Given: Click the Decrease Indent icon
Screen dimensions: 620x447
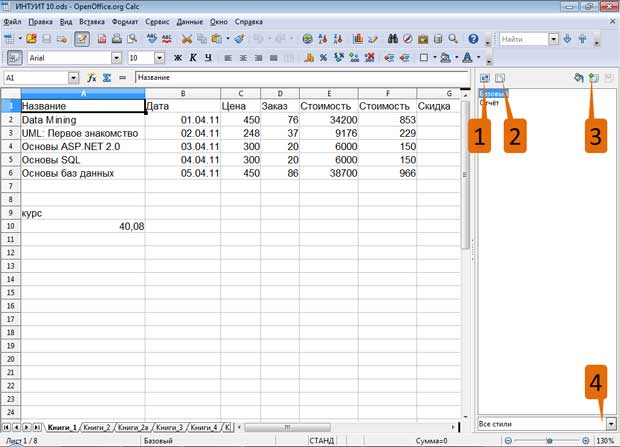Looking at the screenshot, I should click(389, 58).
